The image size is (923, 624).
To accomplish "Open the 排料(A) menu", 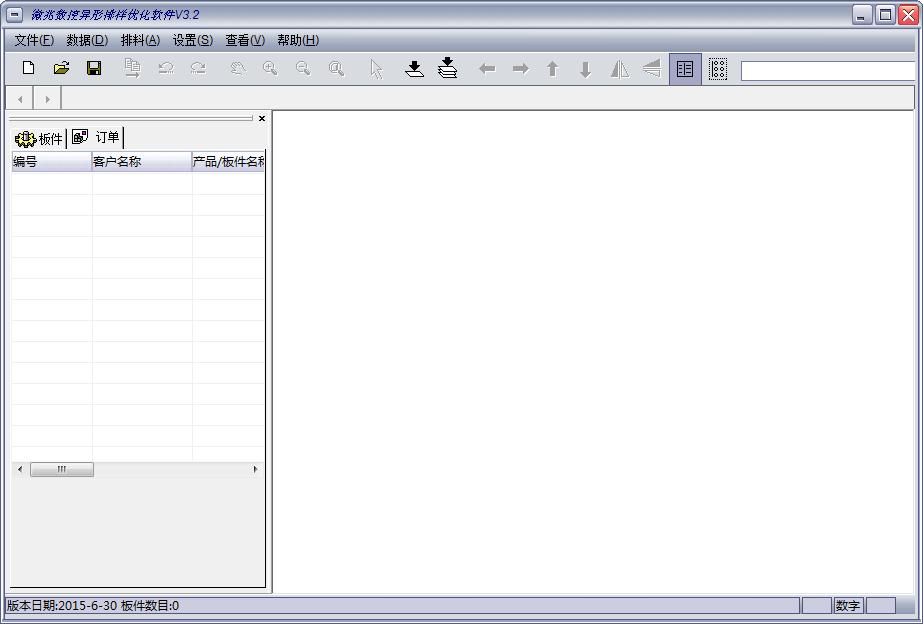I will pyautogui.click(x=140, y=40).
